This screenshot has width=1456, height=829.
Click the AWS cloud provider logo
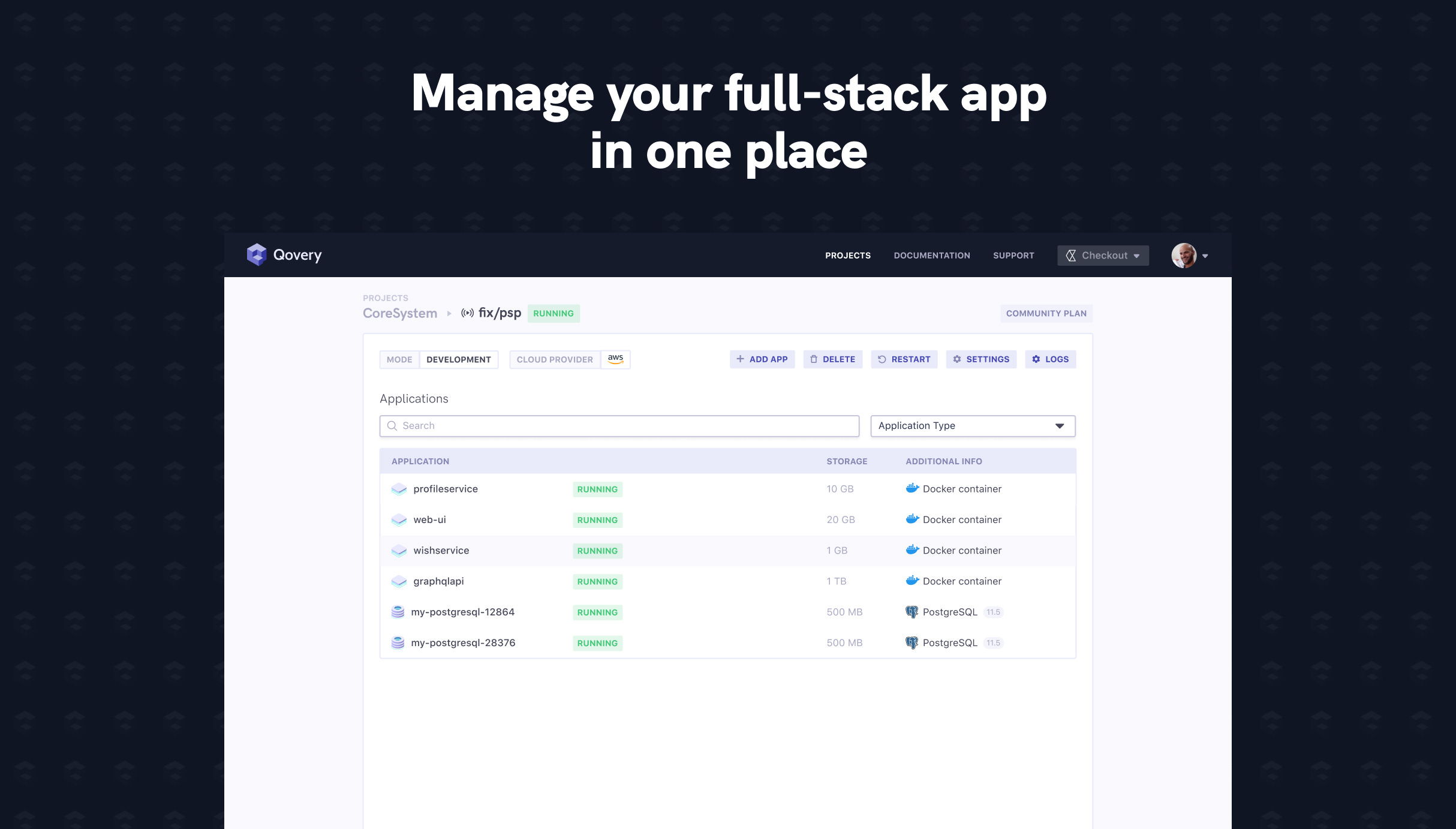pos(615,359)
